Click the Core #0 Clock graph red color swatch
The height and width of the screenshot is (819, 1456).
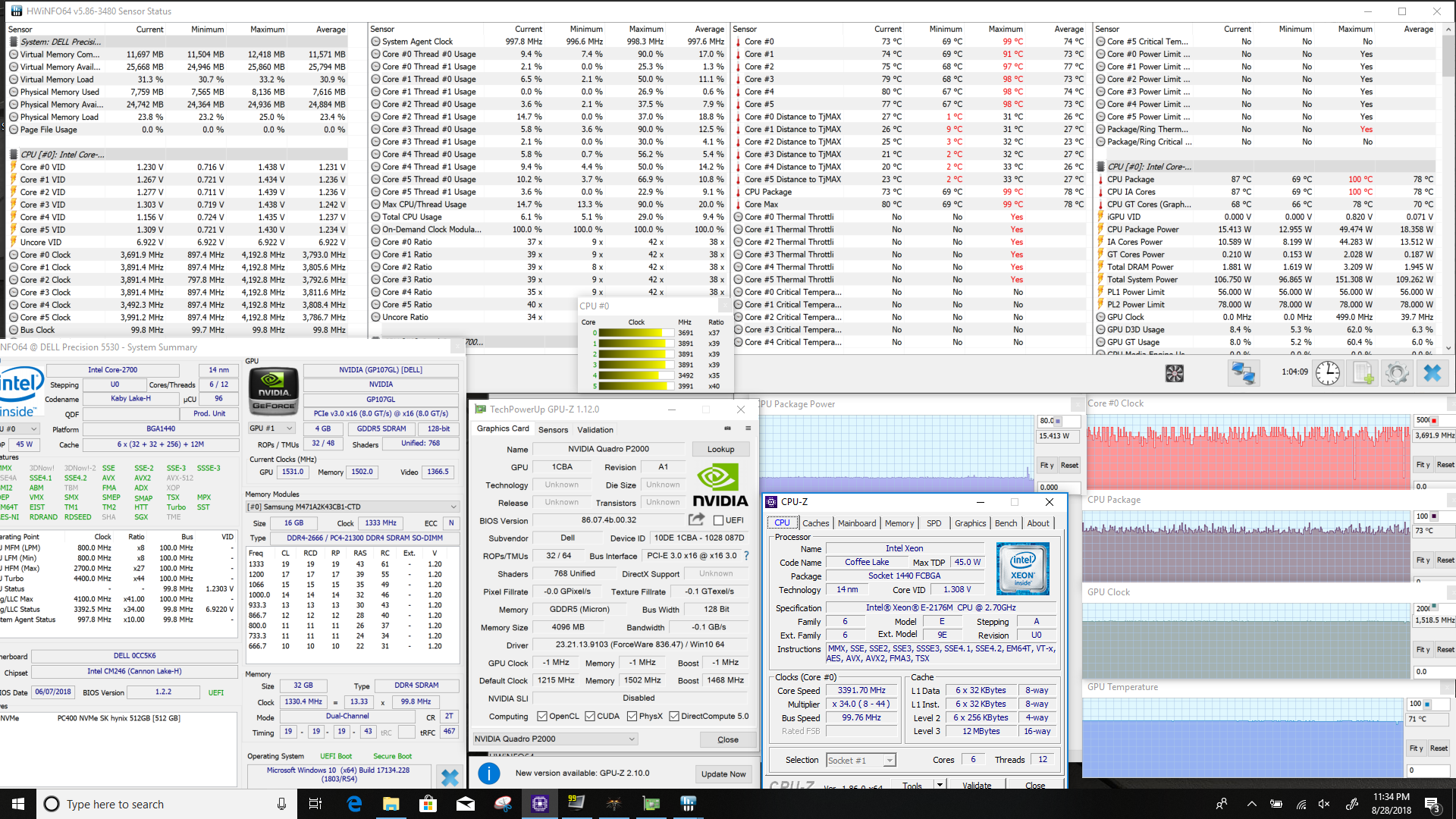coord(1434,420)
